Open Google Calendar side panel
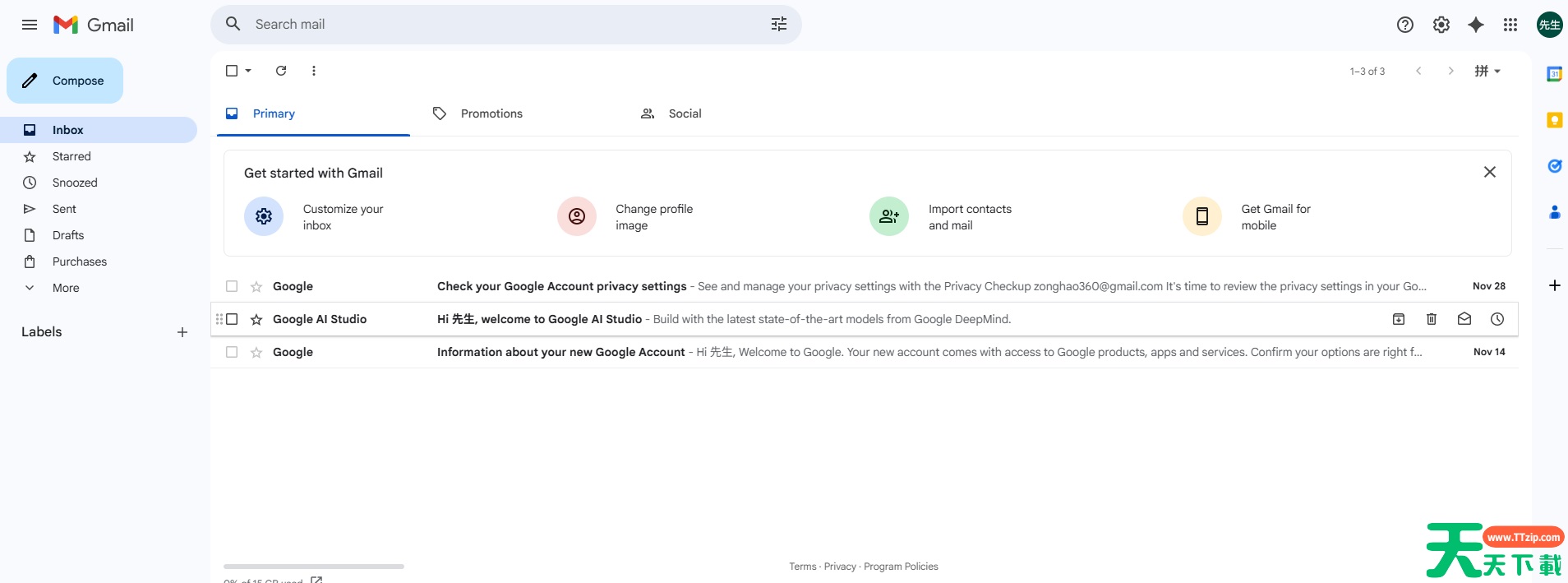This screenshot has height=583, width=1568. (1554, 74)
